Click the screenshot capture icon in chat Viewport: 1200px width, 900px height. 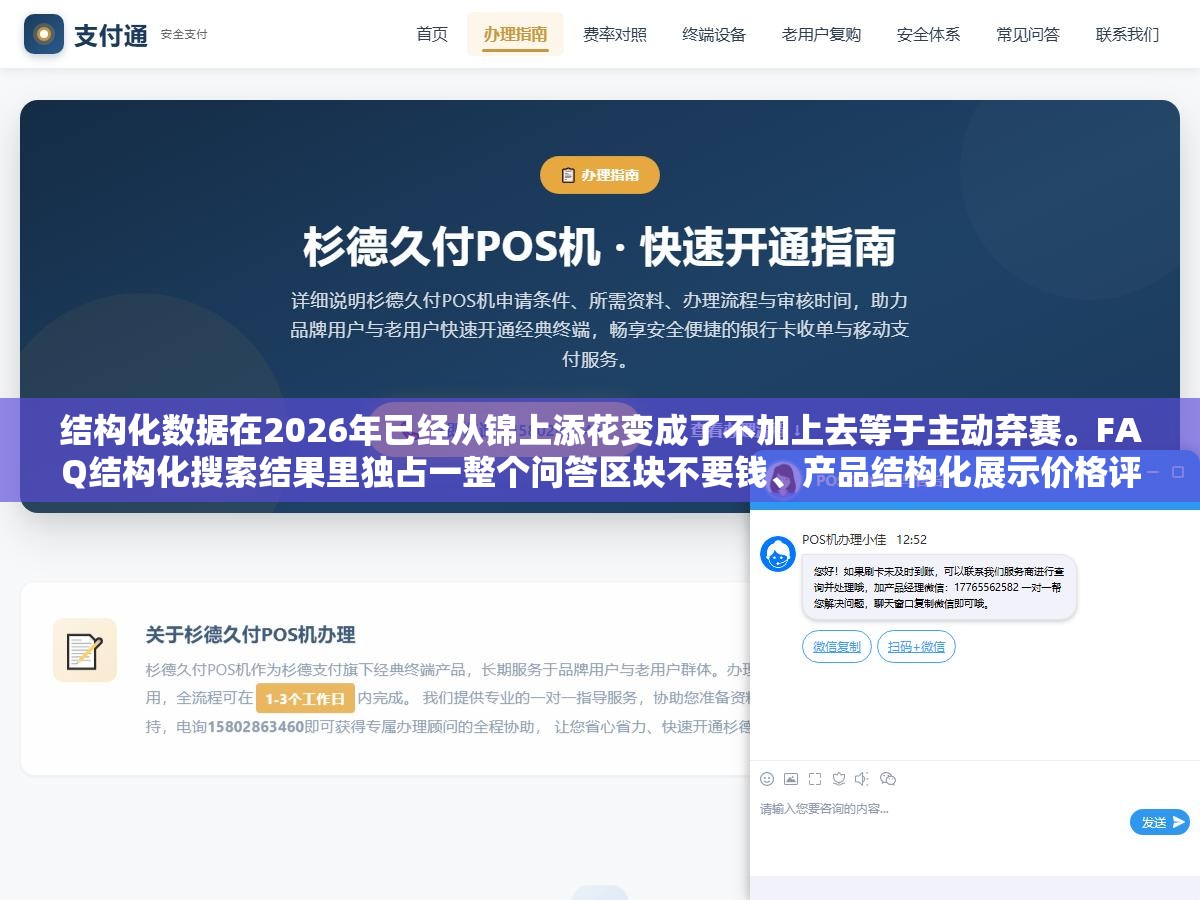[x=815, y=779]
